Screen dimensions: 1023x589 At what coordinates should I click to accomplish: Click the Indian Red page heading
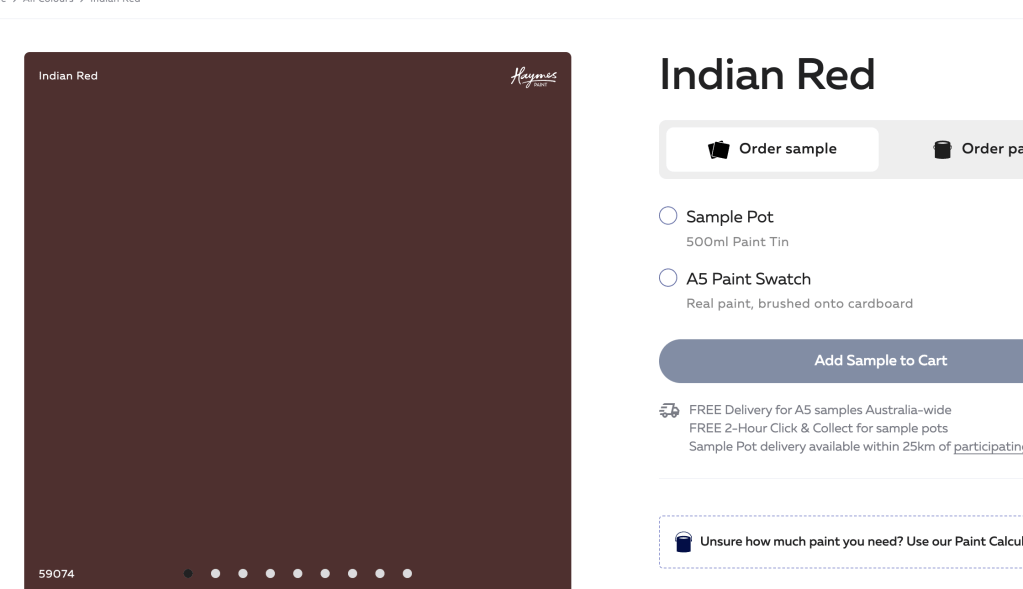tap(767, 75)
